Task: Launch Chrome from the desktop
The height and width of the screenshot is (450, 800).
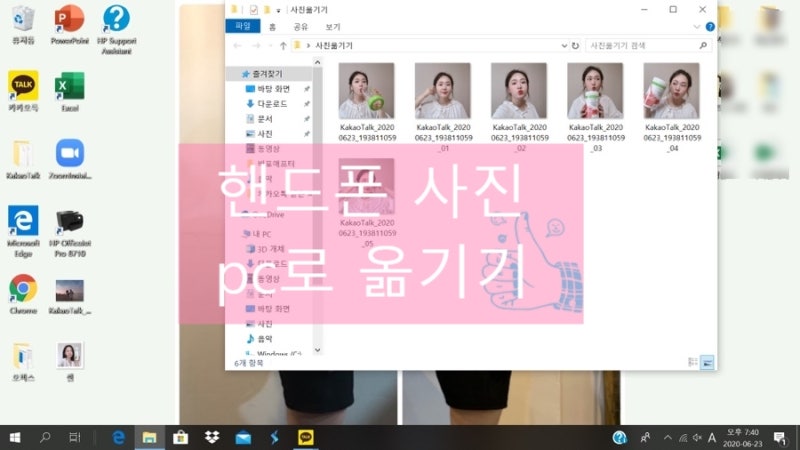Action: point(23,294)
